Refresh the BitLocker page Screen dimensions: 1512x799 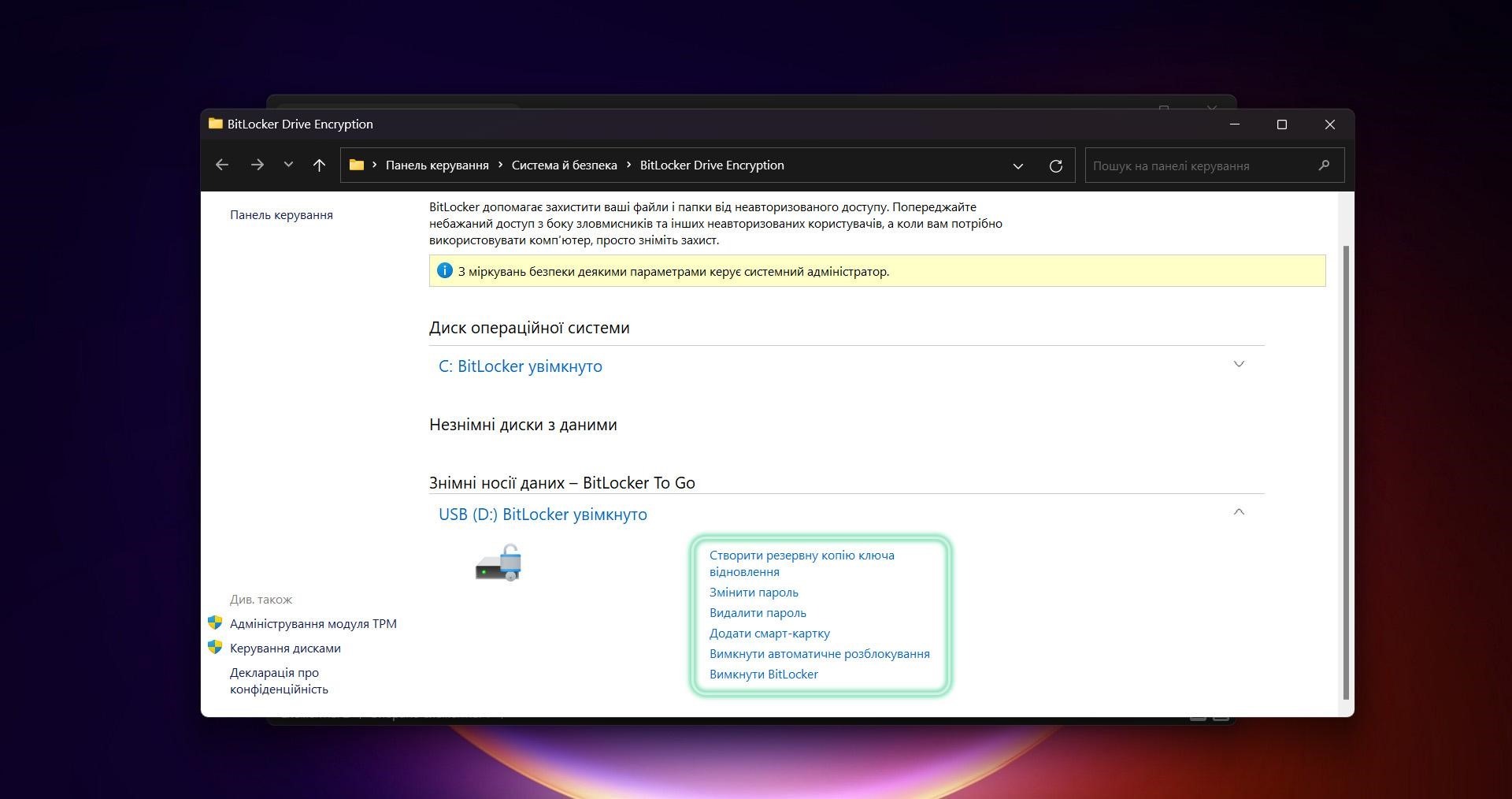1055,165
